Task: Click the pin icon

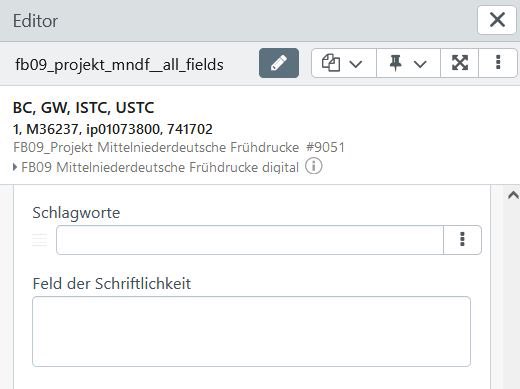Action: [395, 63]
